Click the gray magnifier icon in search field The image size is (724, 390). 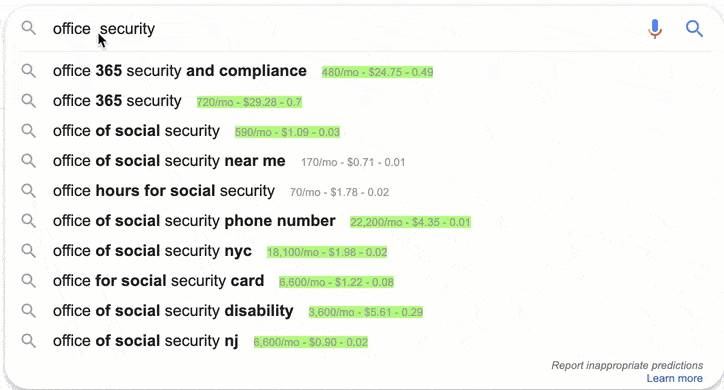[29, 28]
